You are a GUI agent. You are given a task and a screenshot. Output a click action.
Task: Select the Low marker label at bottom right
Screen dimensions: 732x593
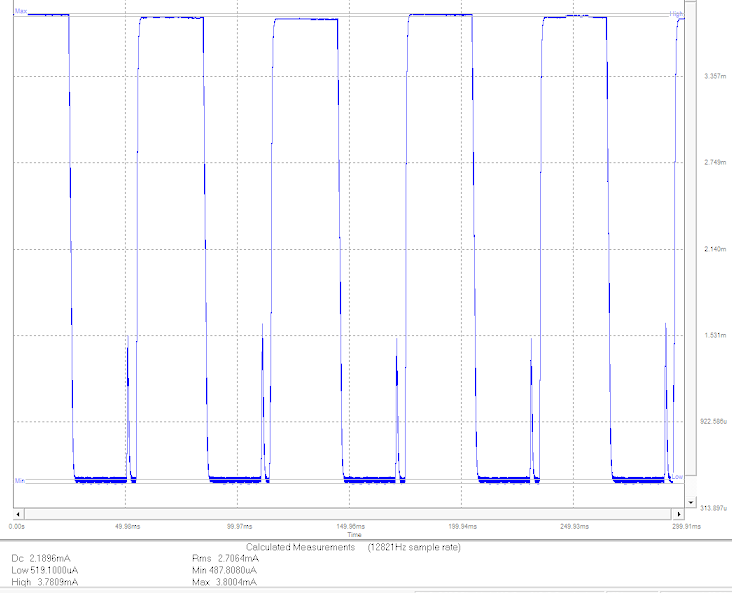pos(677,477)
